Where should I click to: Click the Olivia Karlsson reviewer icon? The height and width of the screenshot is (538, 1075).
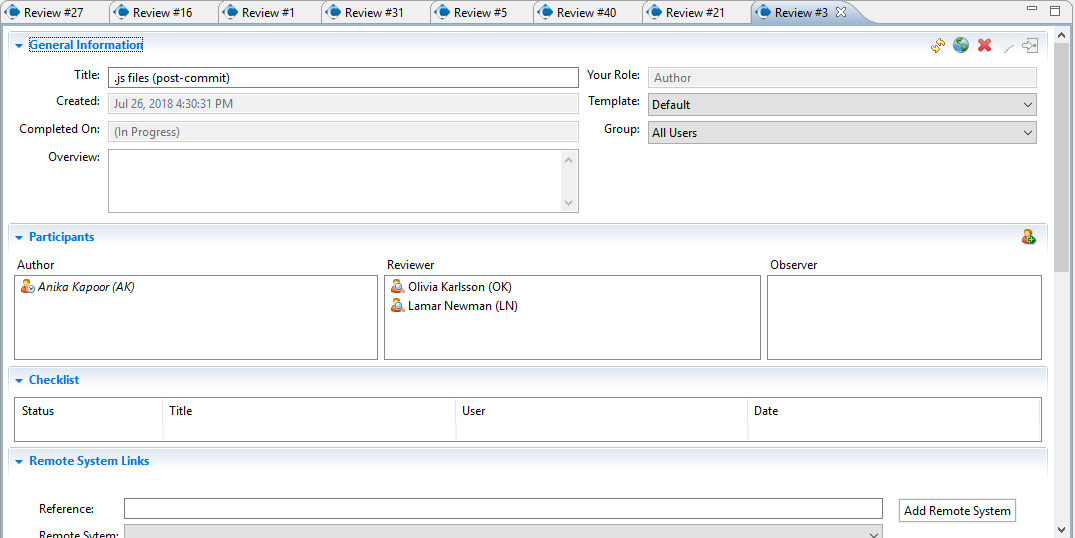point(398,287)
